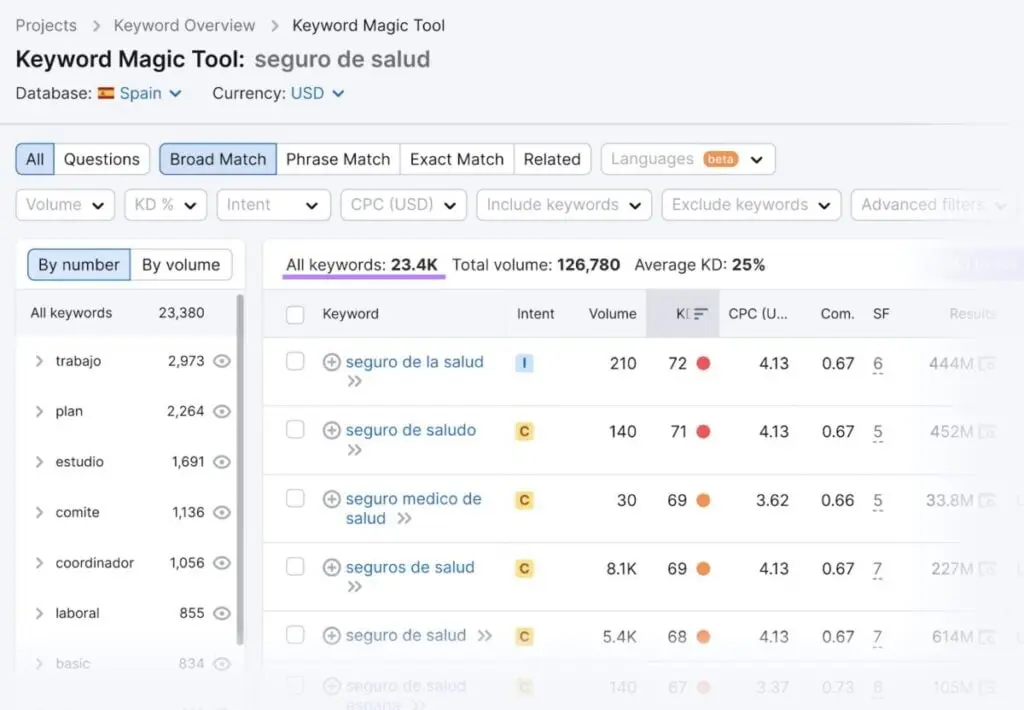
Task: Click Spain flag icon in Database
Action: click(106, 93)
